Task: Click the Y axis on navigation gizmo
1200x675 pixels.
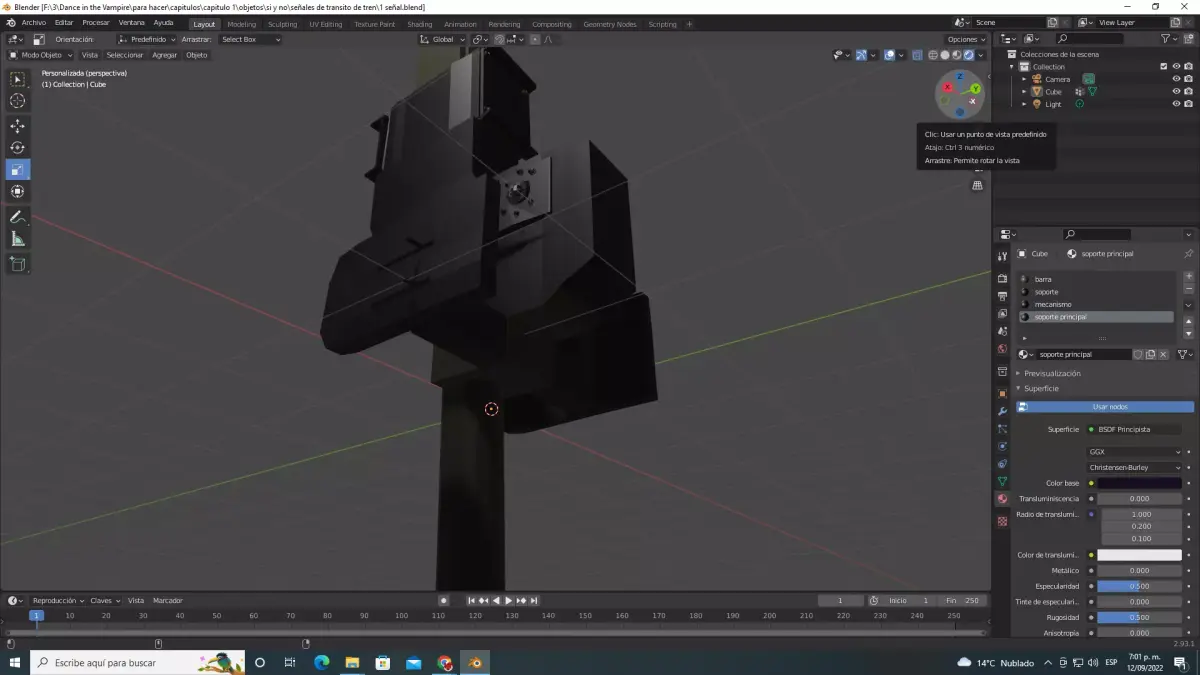Action: click(975, 89)
